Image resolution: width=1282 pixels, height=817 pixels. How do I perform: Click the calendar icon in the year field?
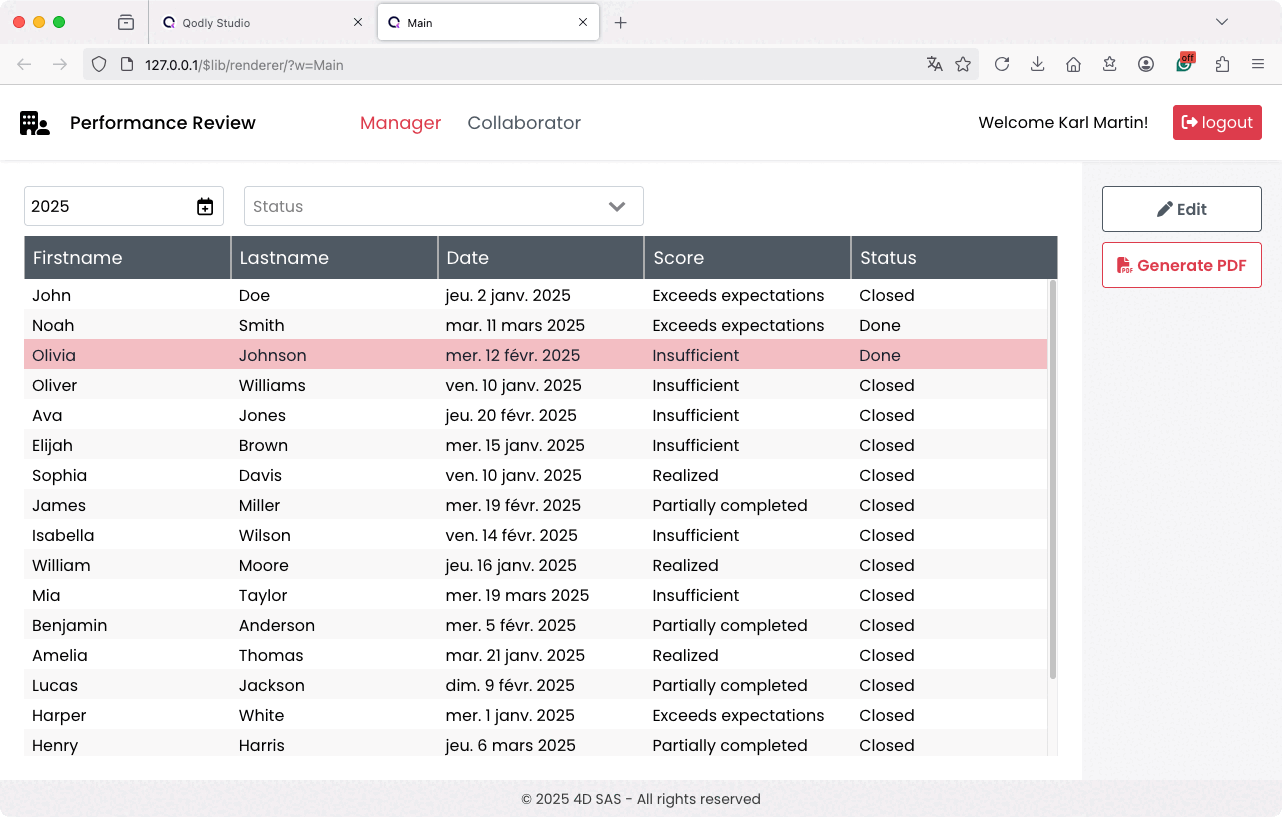pos(205,207)
